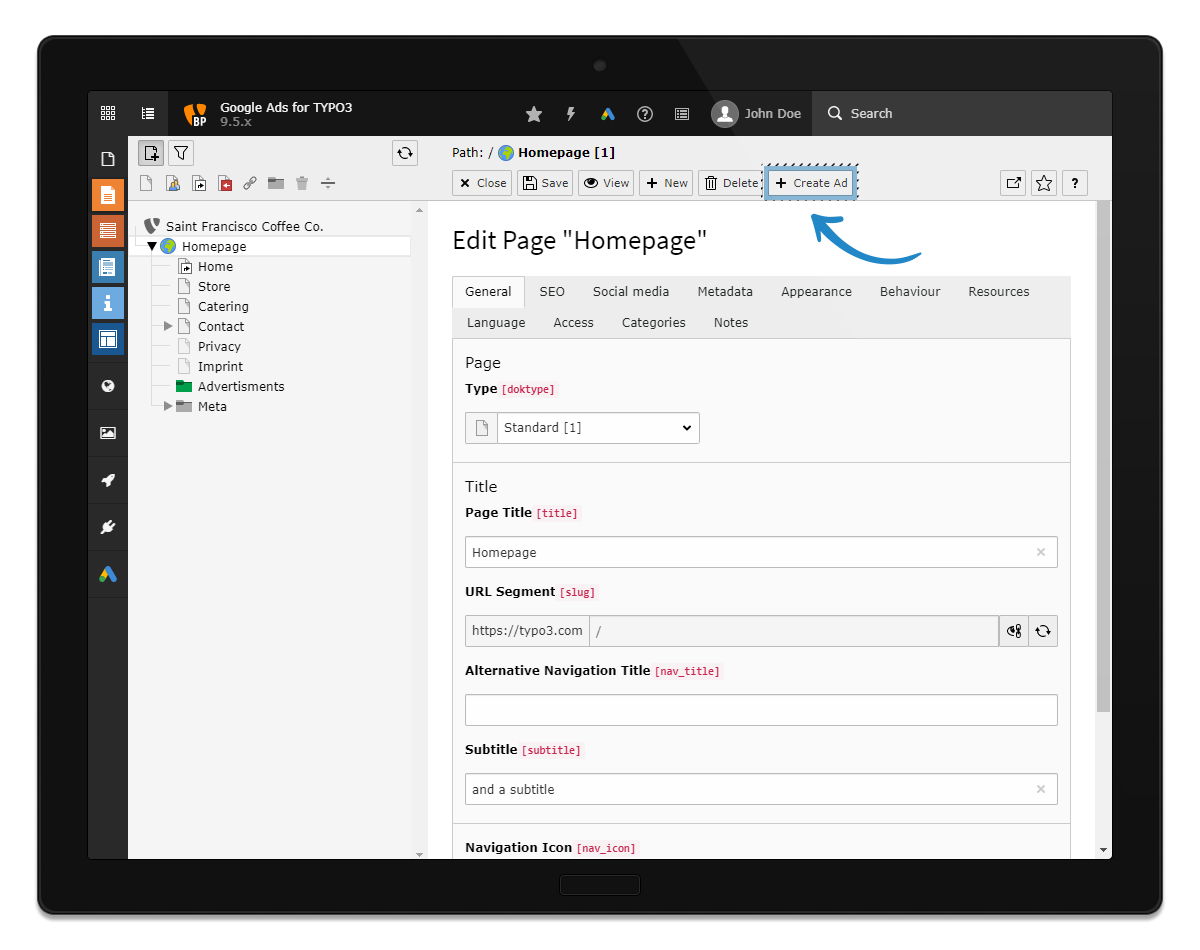Open the flush caches lightning icon
The image size is (1200, 950).
pyautogui.click(x=571, y=114)
